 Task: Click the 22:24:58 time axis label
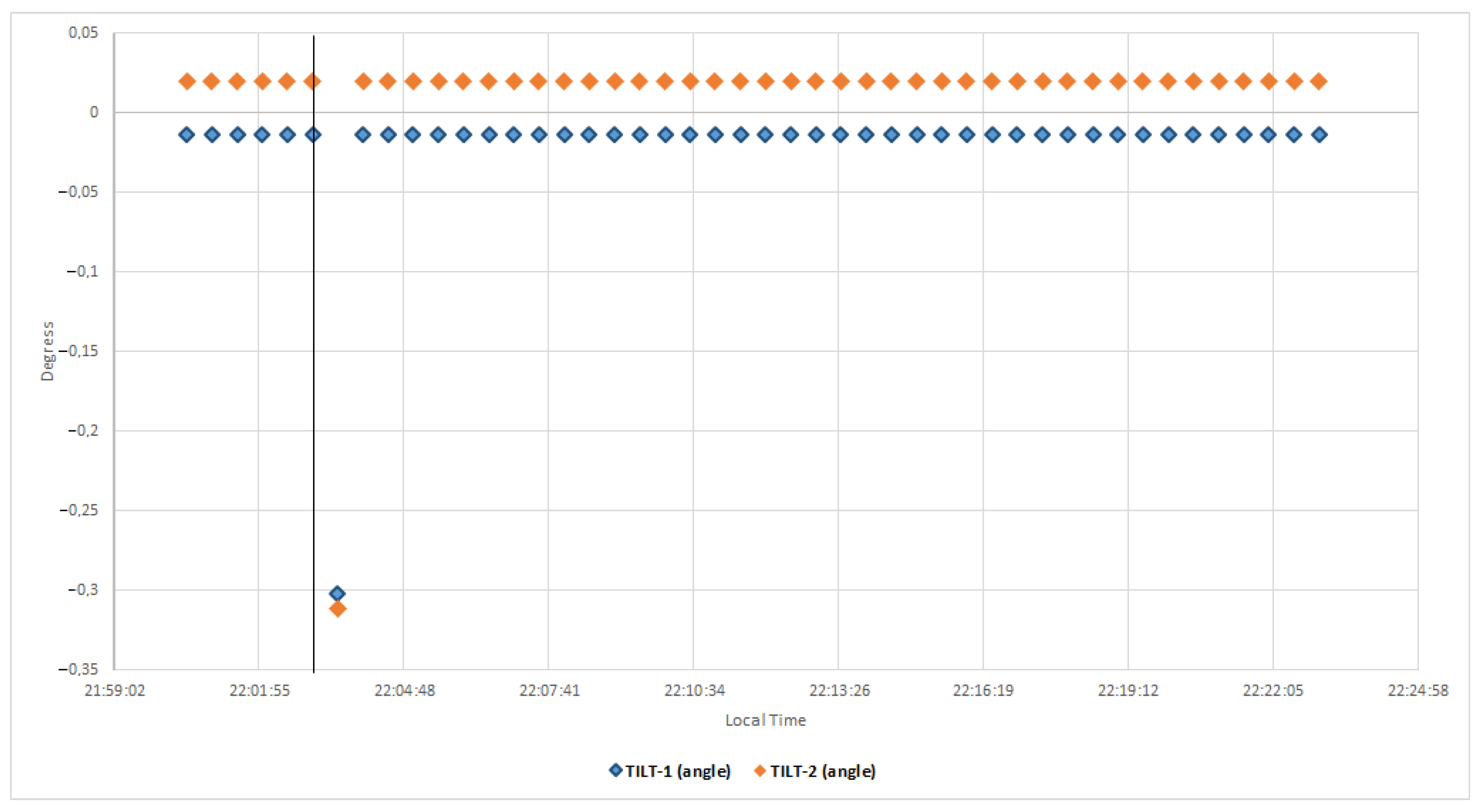tap(1418, 690)
